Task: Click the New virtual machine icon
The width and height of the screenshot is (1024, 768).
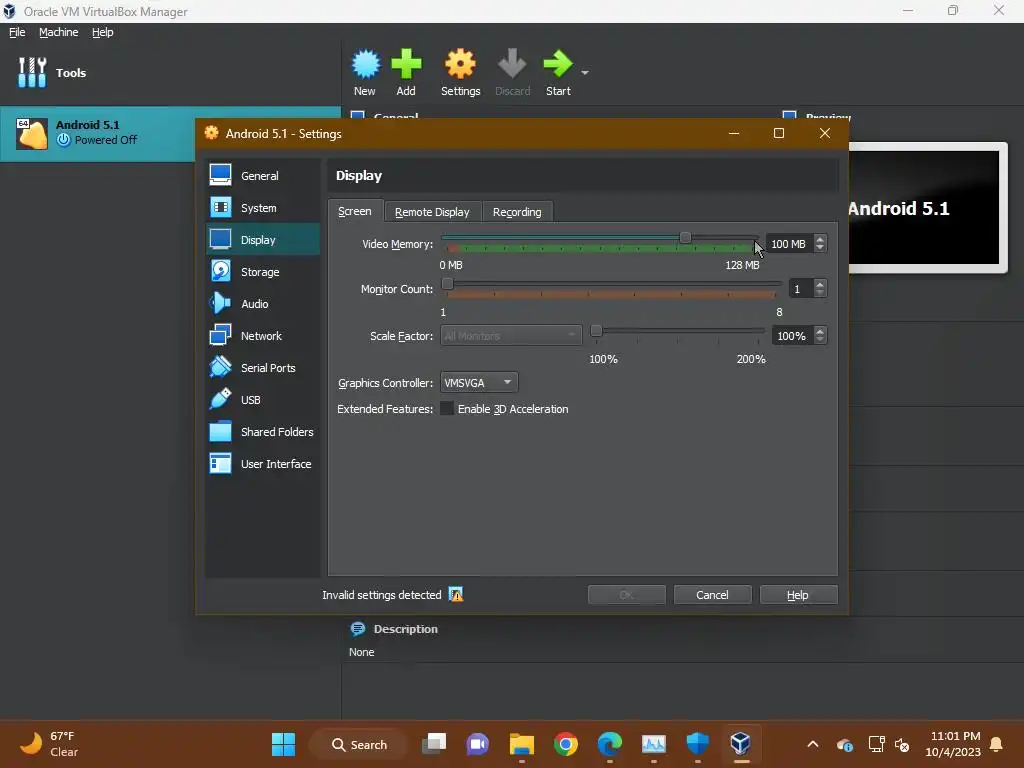Action: pos(365,64)
